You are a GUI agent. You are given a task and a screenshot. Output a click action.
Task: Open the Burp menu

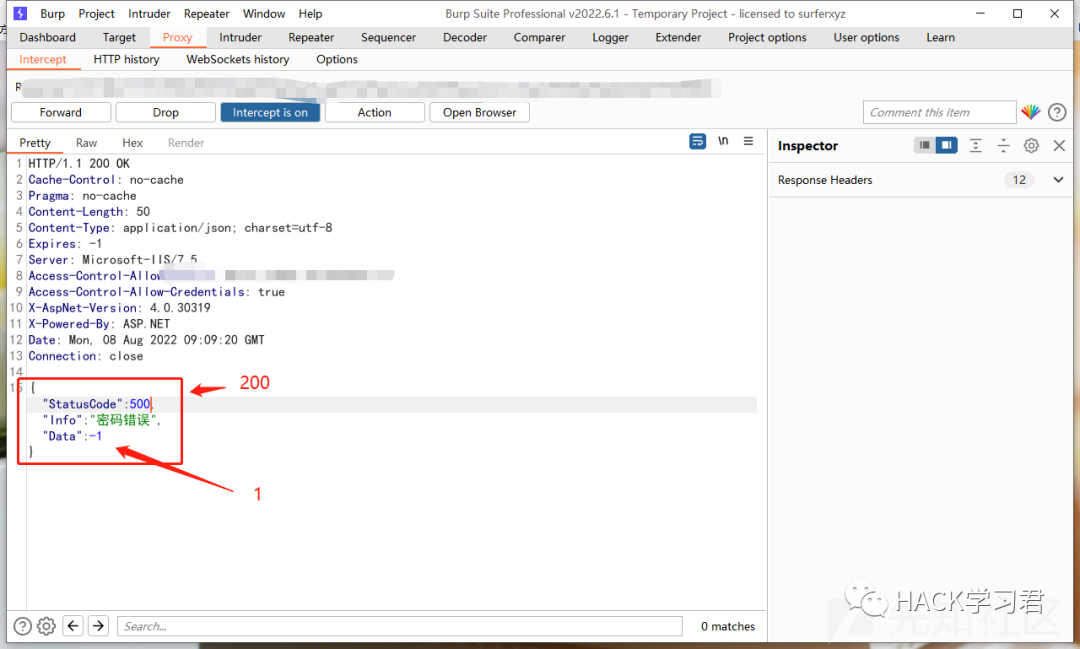[x=52, y=14]
